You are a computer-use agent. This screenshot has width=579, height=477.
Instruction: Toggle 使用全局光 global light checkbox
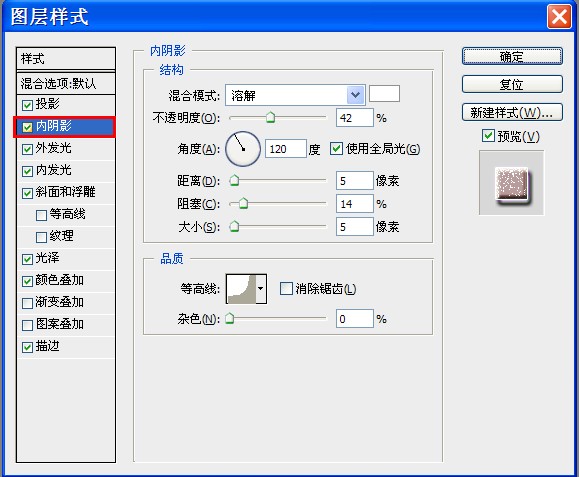(x=336, y=149)
